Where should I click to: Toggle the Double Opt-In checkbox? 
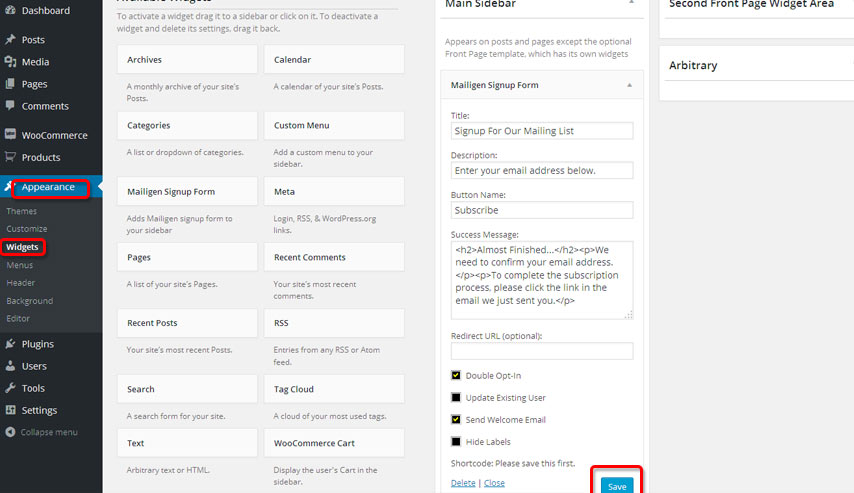point(456,375)
